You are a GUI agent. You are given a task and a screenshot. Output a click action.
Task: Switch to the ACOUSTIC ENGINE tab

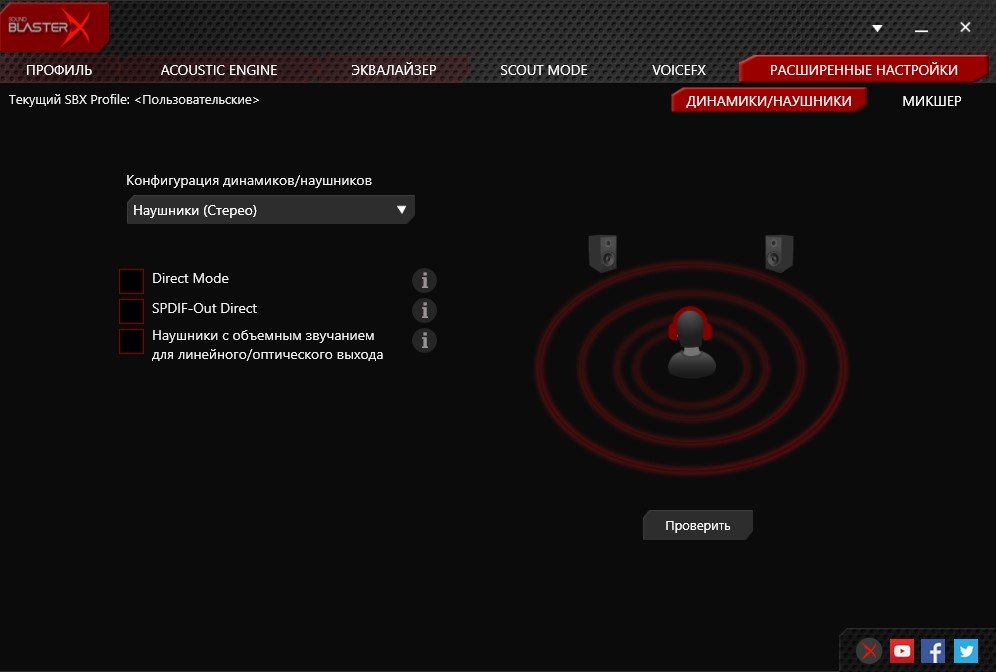pyautogui.click(x=219, y=70)
